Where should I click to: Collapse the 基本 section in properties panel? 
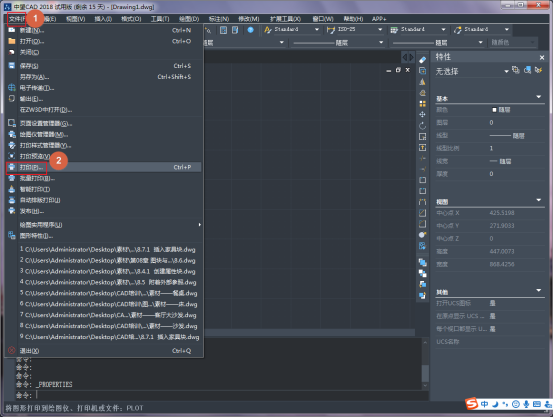[538, 97]
